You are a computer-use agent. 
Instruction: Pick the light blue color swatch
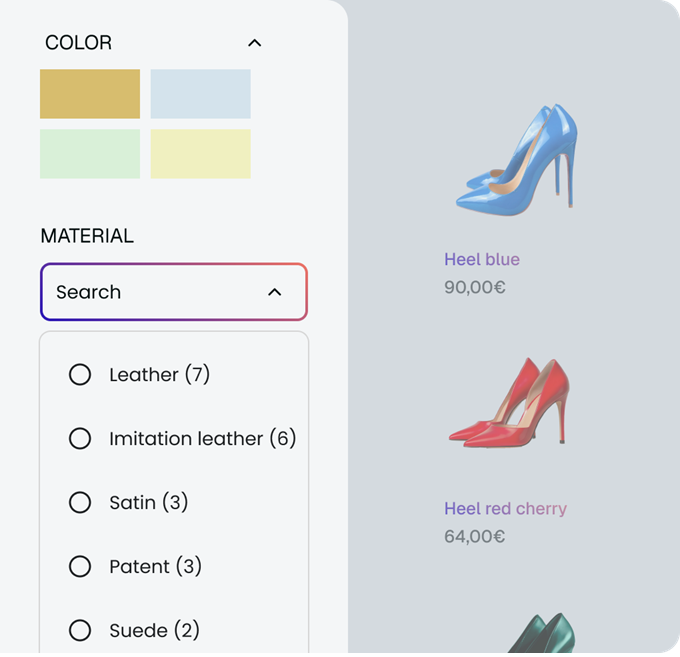point(200,94)
